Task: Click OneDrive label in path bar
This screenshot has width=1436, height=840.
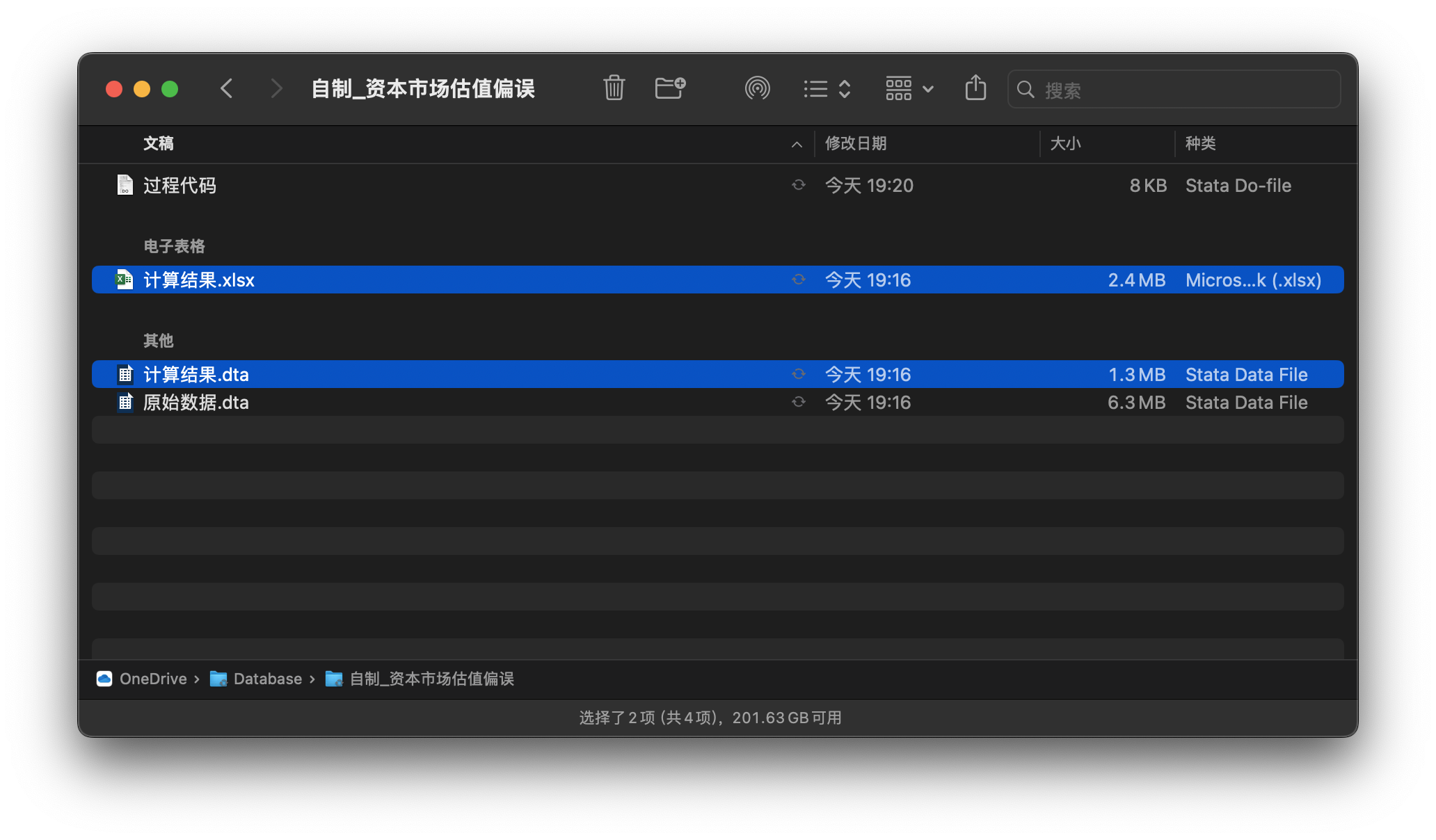Action: tap(153, 679)
